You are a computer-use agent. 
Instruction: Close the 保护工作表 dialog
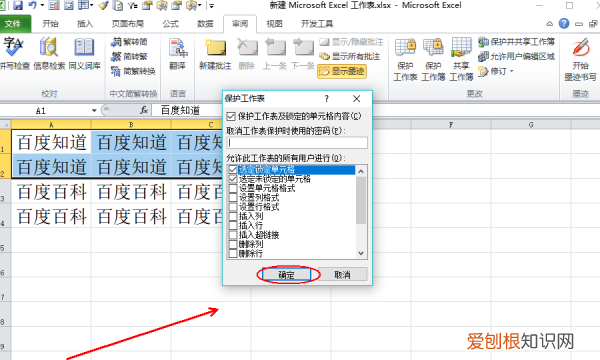pyautogui.click(x=356, y=99)
